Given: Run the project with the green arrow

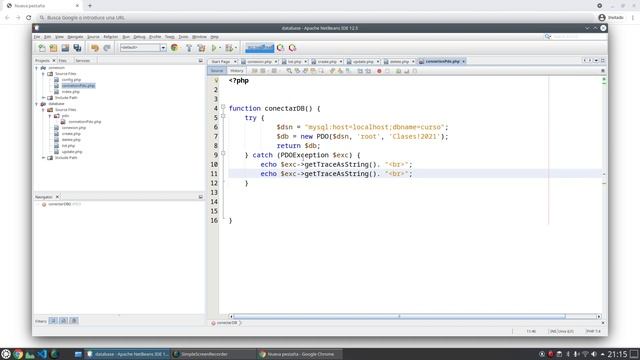Looking at the screenshot, I should click(214, 48).
